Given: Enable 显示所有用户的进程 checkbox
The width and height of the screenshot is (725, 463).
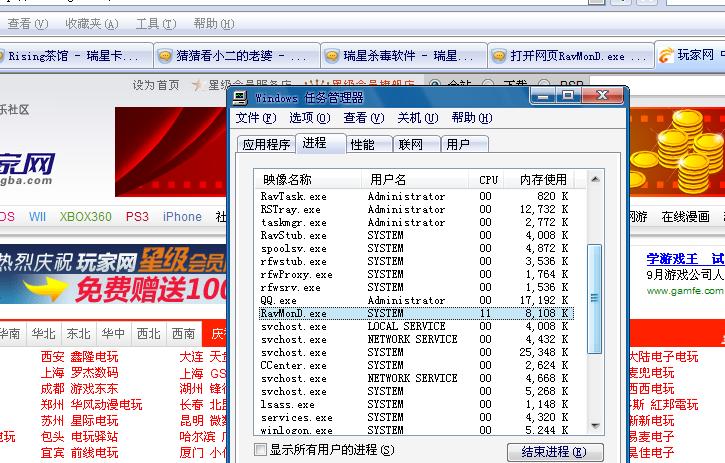Looking at the screenshot, I should click(260, 449).
